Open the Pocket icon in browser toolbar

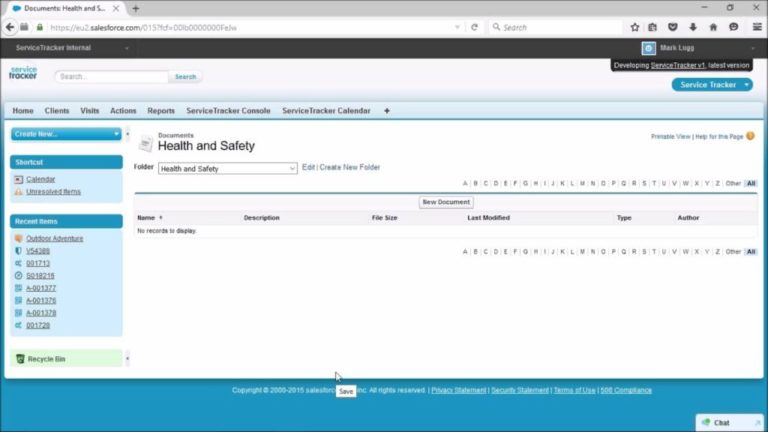(673, 28)
